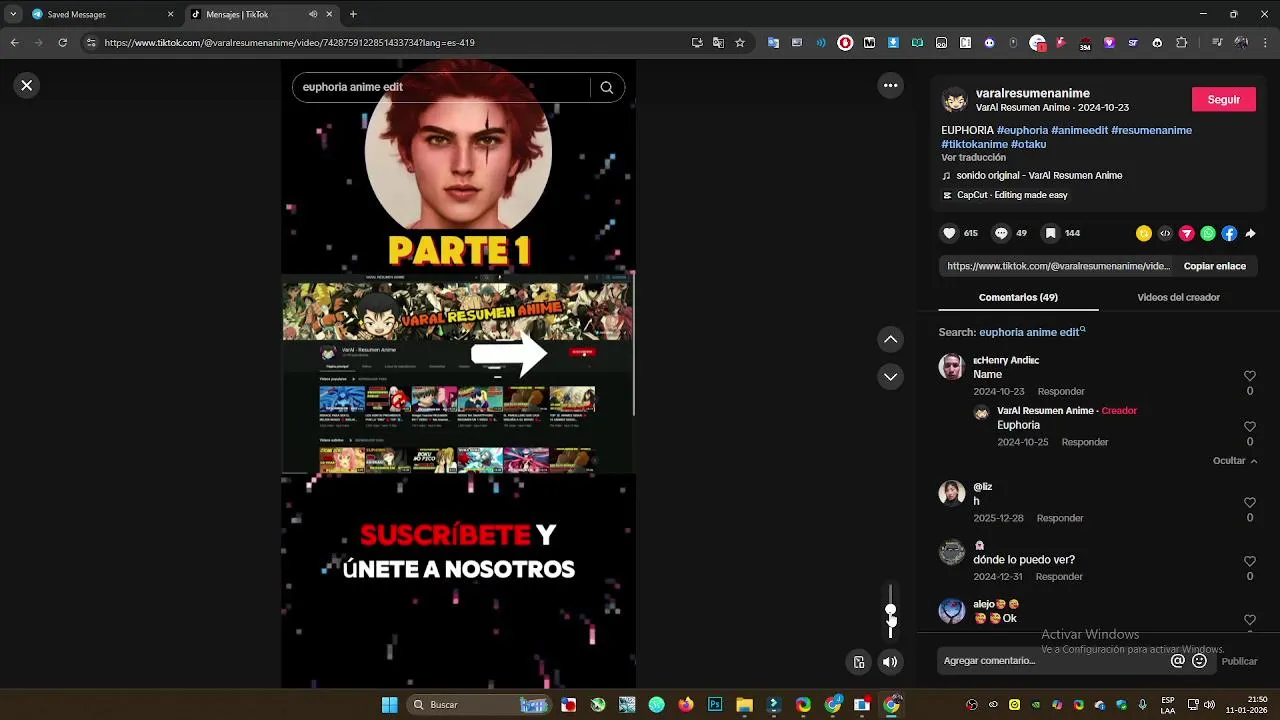Click the #resumenanime hashtag
Screen dimensions: 1280x720
click(1151, 130)
